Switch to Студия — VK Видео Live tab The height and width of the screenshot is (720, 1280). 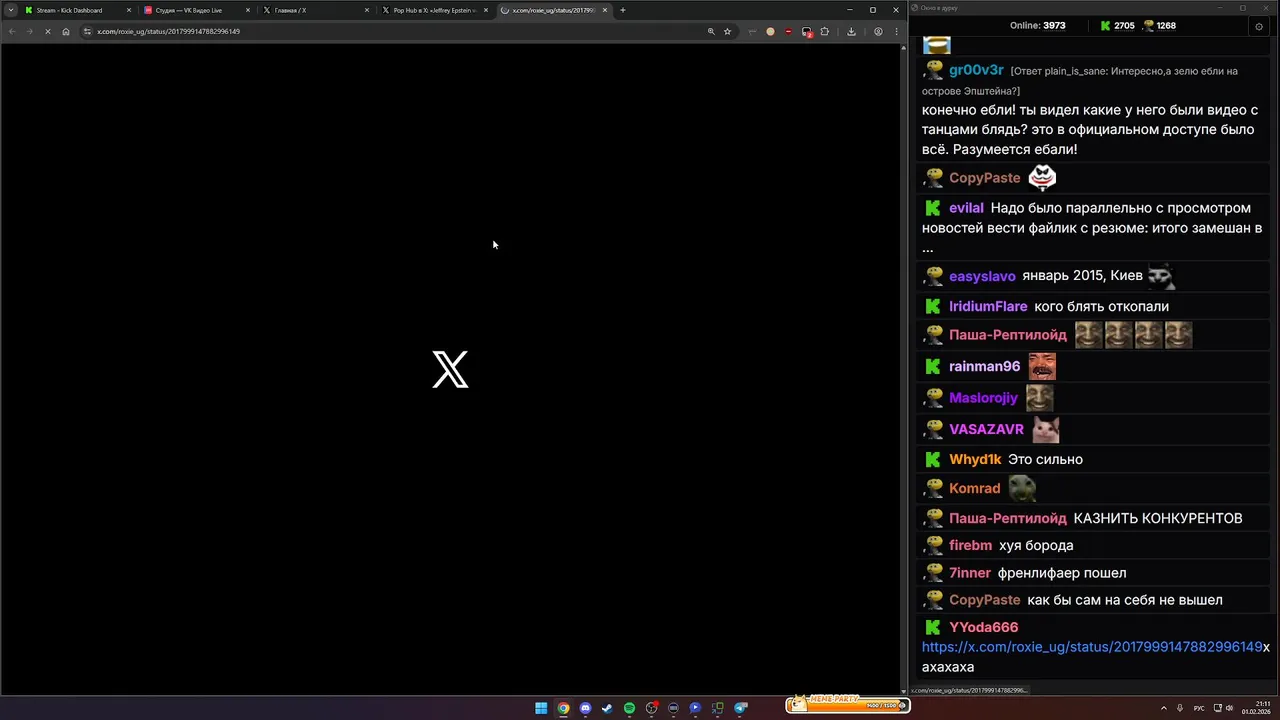pyautogui.click(x=196, y=10)
